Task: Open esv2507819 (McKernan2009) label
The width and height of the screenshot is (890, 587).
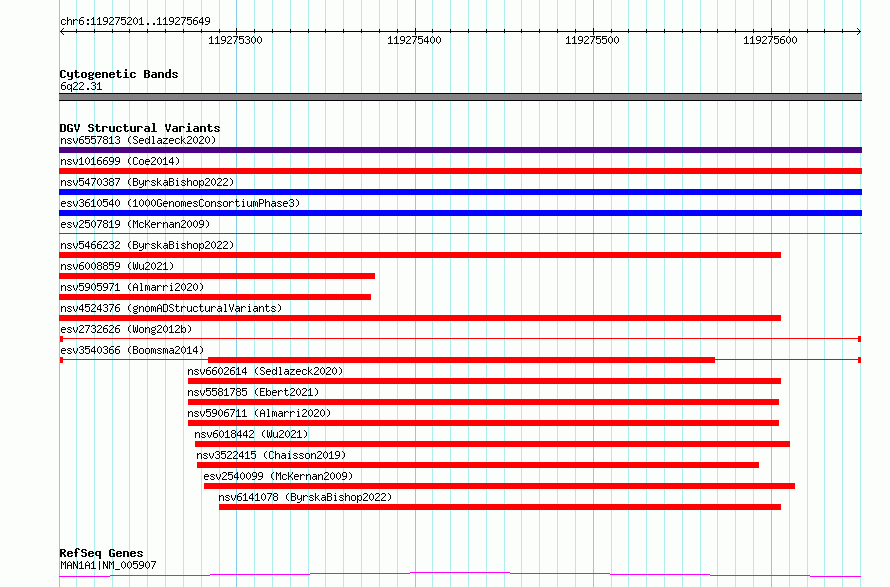Action: coord(135,224)
